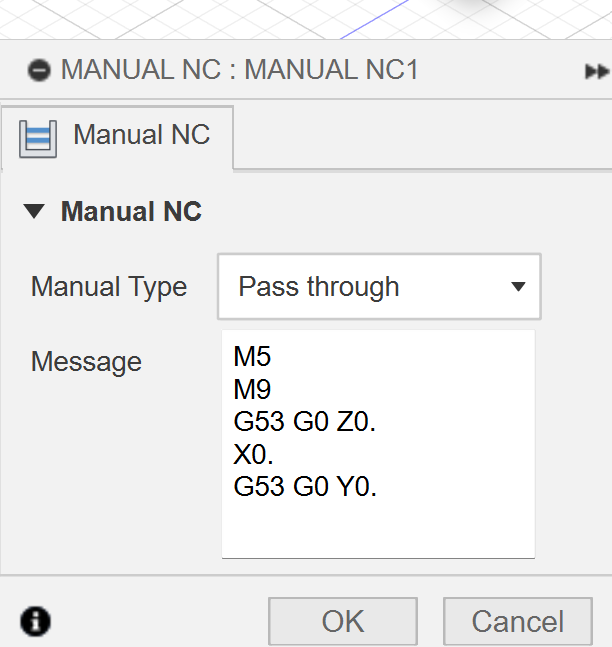Viewport: 612px width, 647px height.
Task: Click the Pass through dropdown arrow
Action: 518,286
